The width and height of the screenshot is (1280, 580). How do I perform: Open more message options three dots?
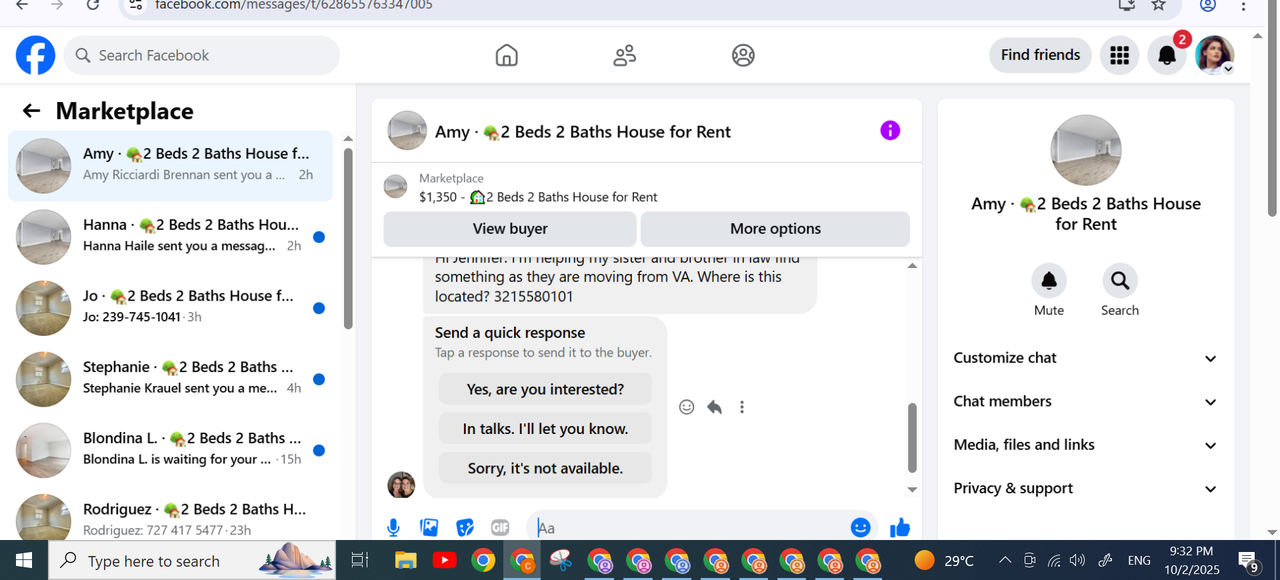coord(742,407)
